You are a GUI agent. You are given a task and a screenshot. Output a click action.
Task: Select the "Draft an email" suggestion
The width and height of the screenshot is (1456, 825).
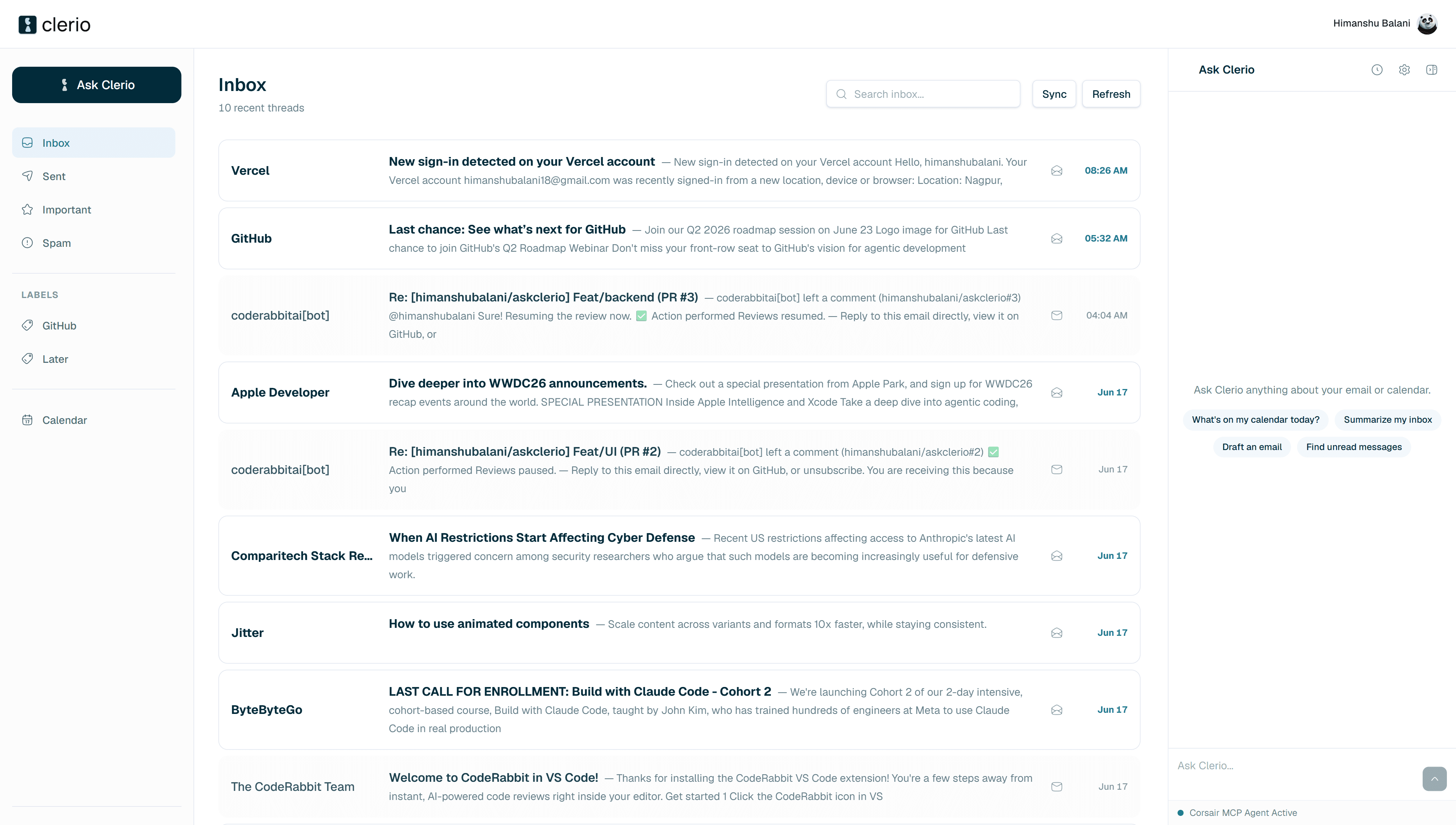pos(1252,447)
